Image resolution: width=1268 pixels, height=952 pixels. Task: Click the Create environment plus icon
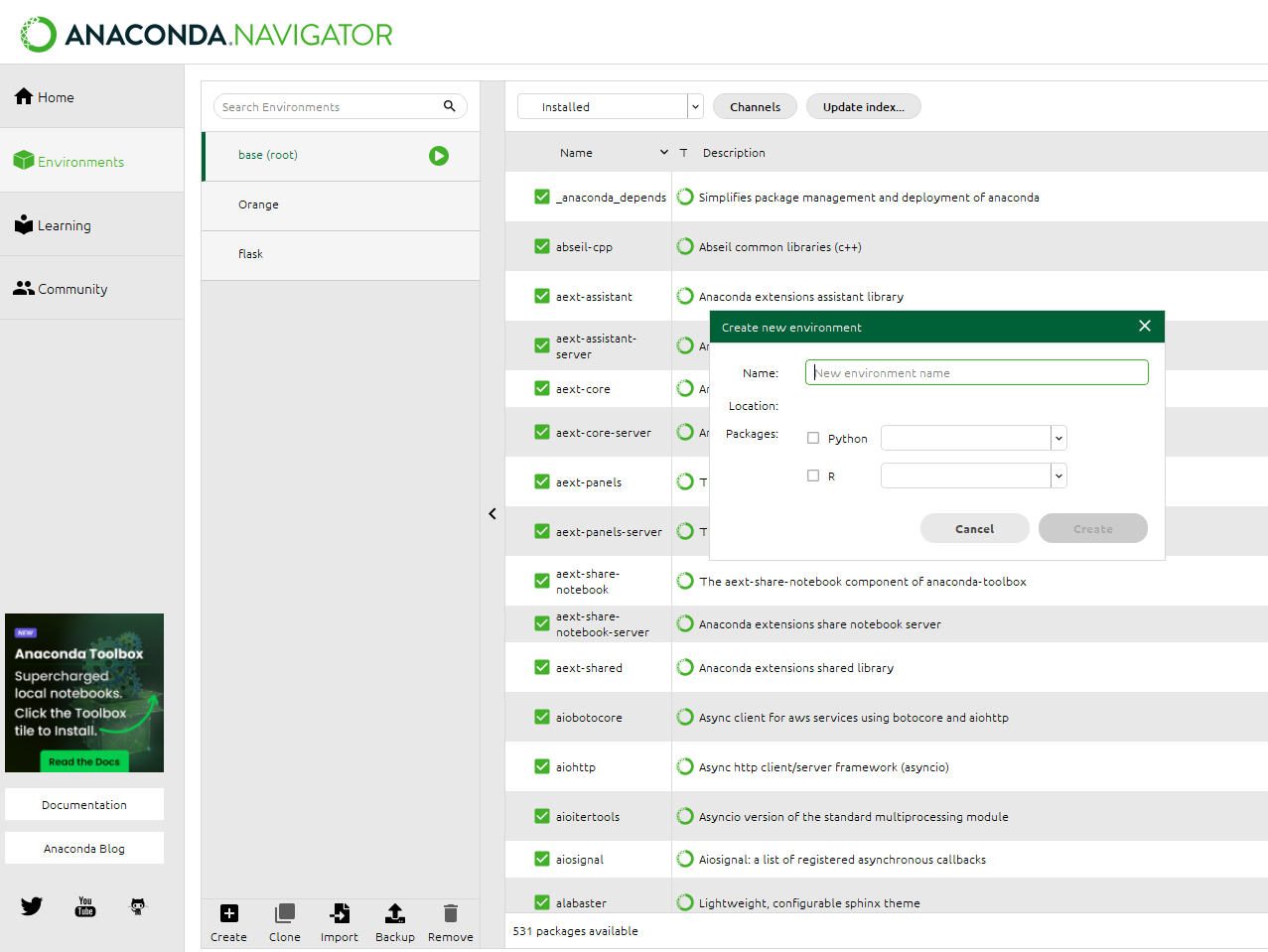(x=228, y=913)
